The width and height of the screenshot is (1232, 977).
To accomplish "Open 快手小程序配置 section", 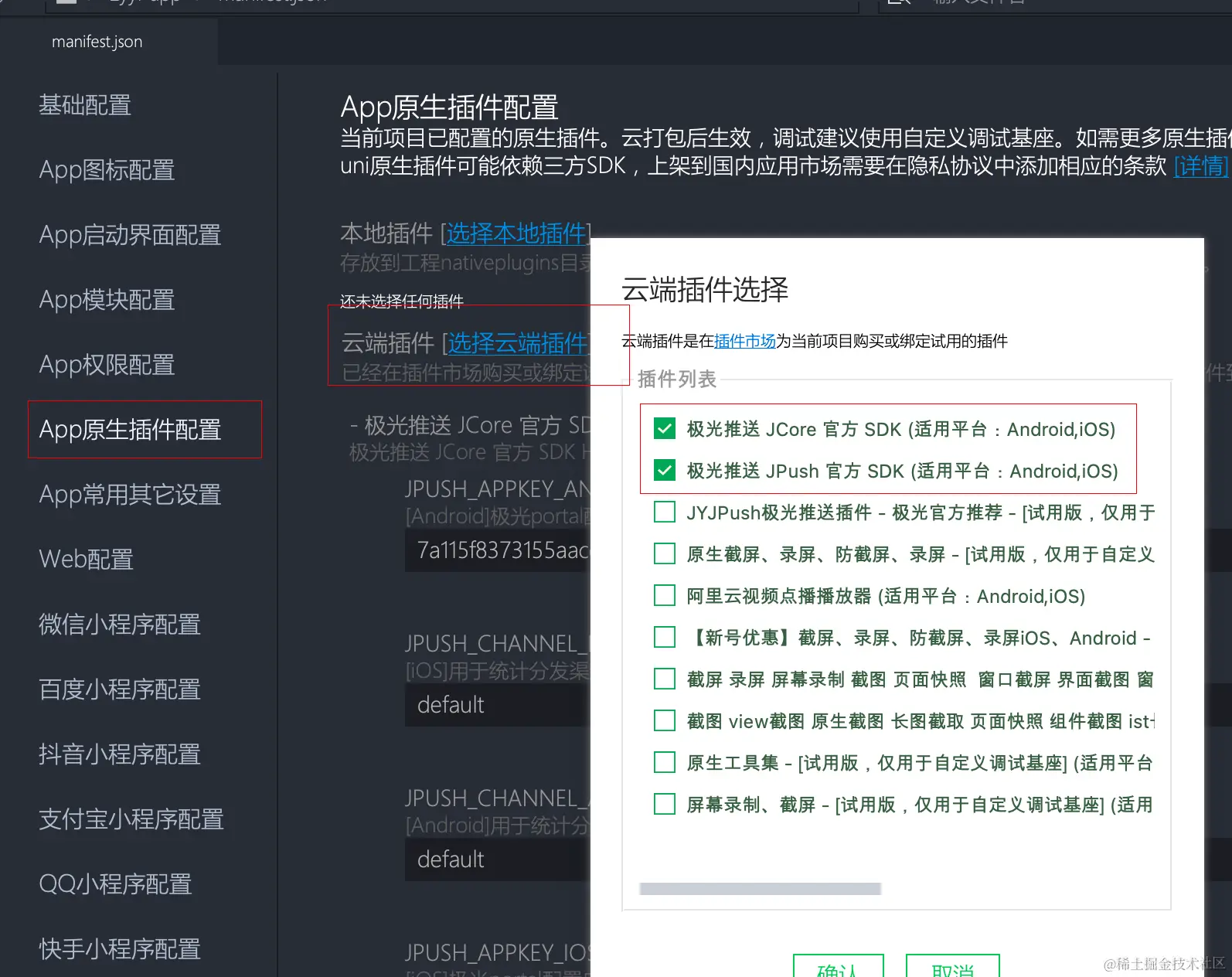I will click(x=120, y=949).
